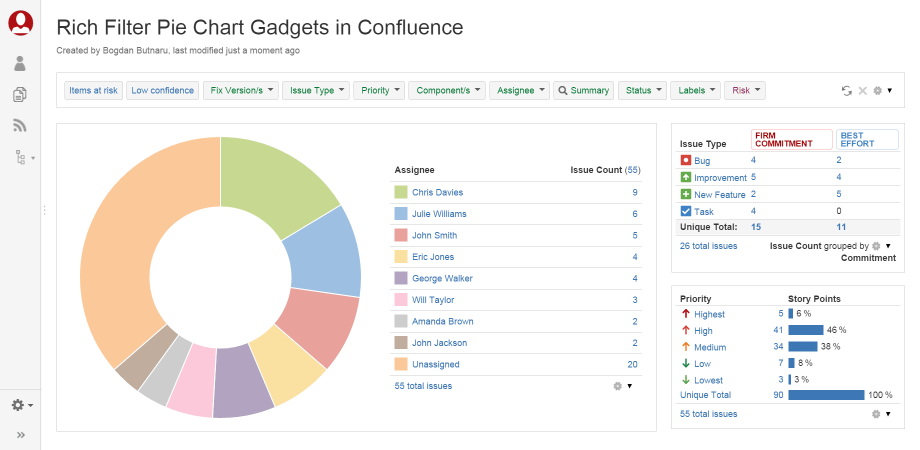Viewport: 920px width, 450px height.
Task: Open the people icon in sidebar
Action: coord(20,64)
